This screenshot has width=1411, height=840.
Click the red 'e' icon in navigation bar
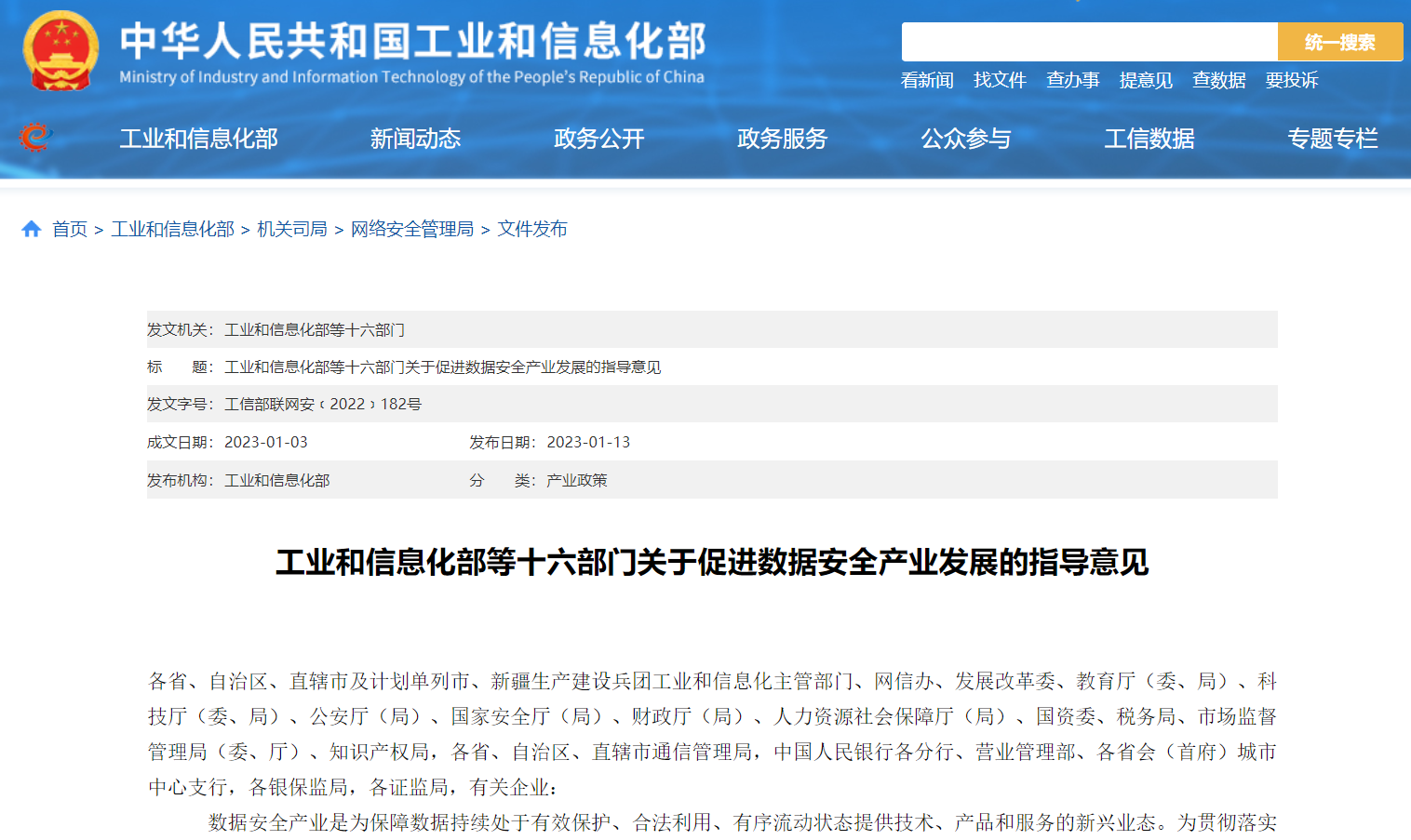pos(34,138)
